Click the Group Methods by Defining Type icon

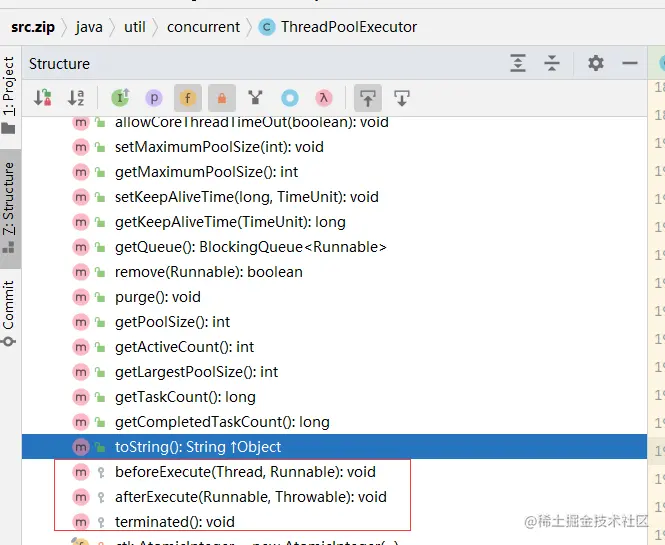(x=255, y=98)
